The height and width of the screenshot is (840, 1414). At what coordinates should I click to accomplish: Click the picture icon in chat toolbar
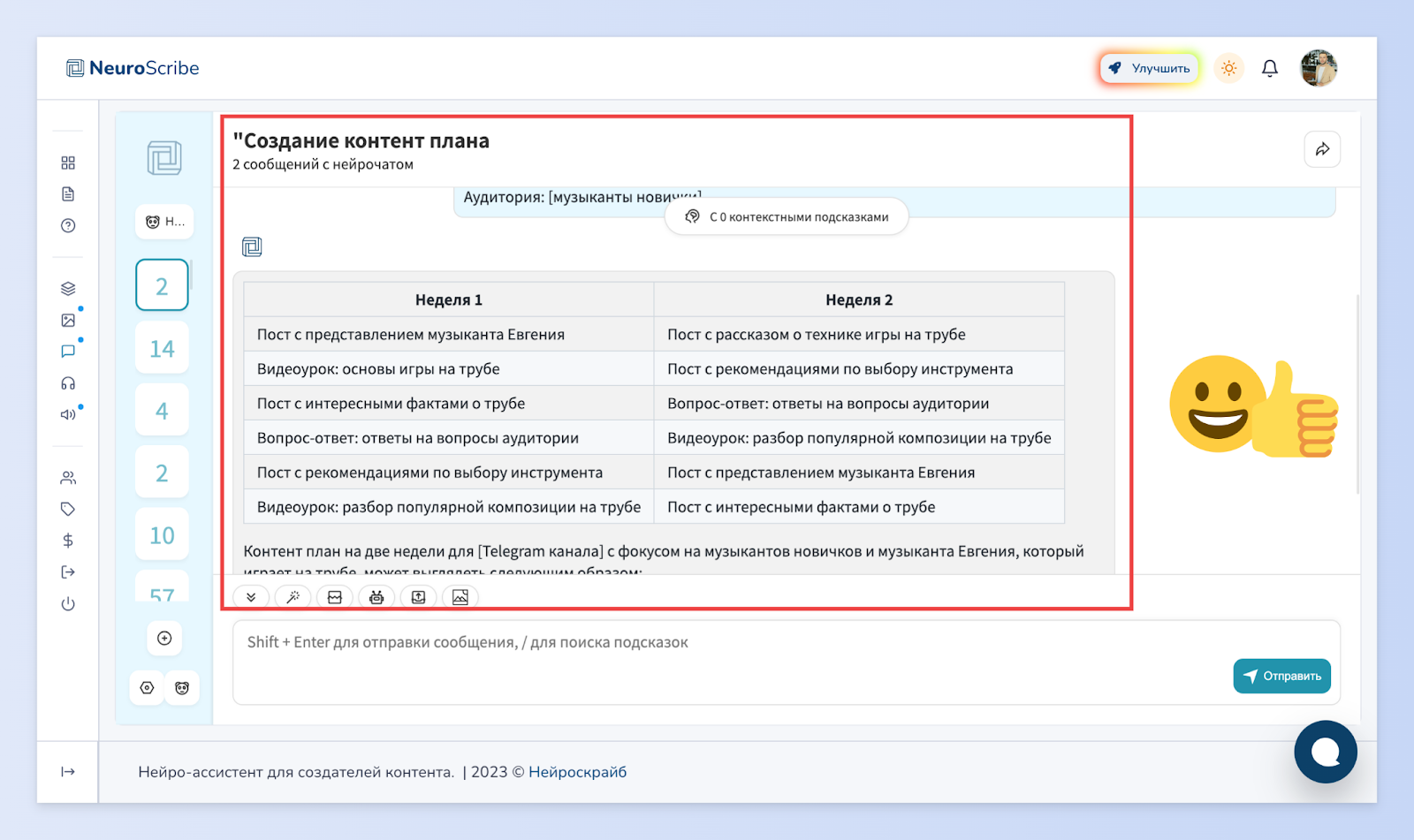coord(460,597)
